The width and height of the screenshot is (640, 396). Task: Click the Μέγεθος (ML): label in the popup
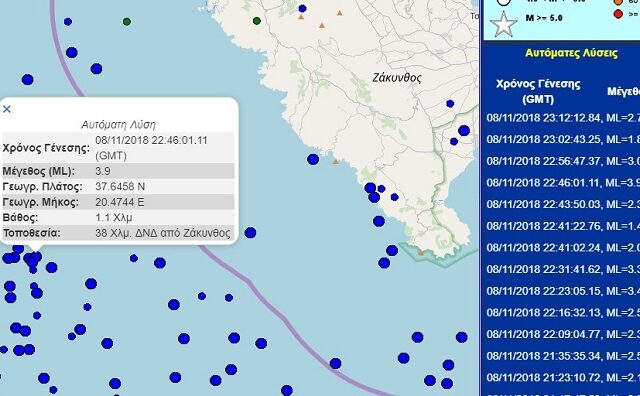pos(39,171)
